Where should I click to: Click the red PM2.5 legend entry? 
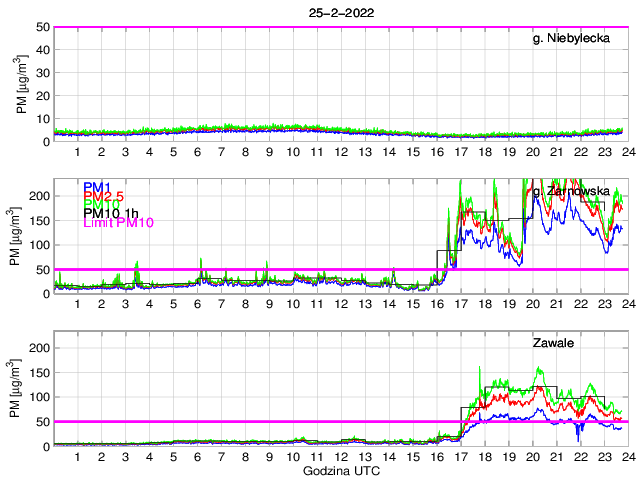(x=104, y=196)
